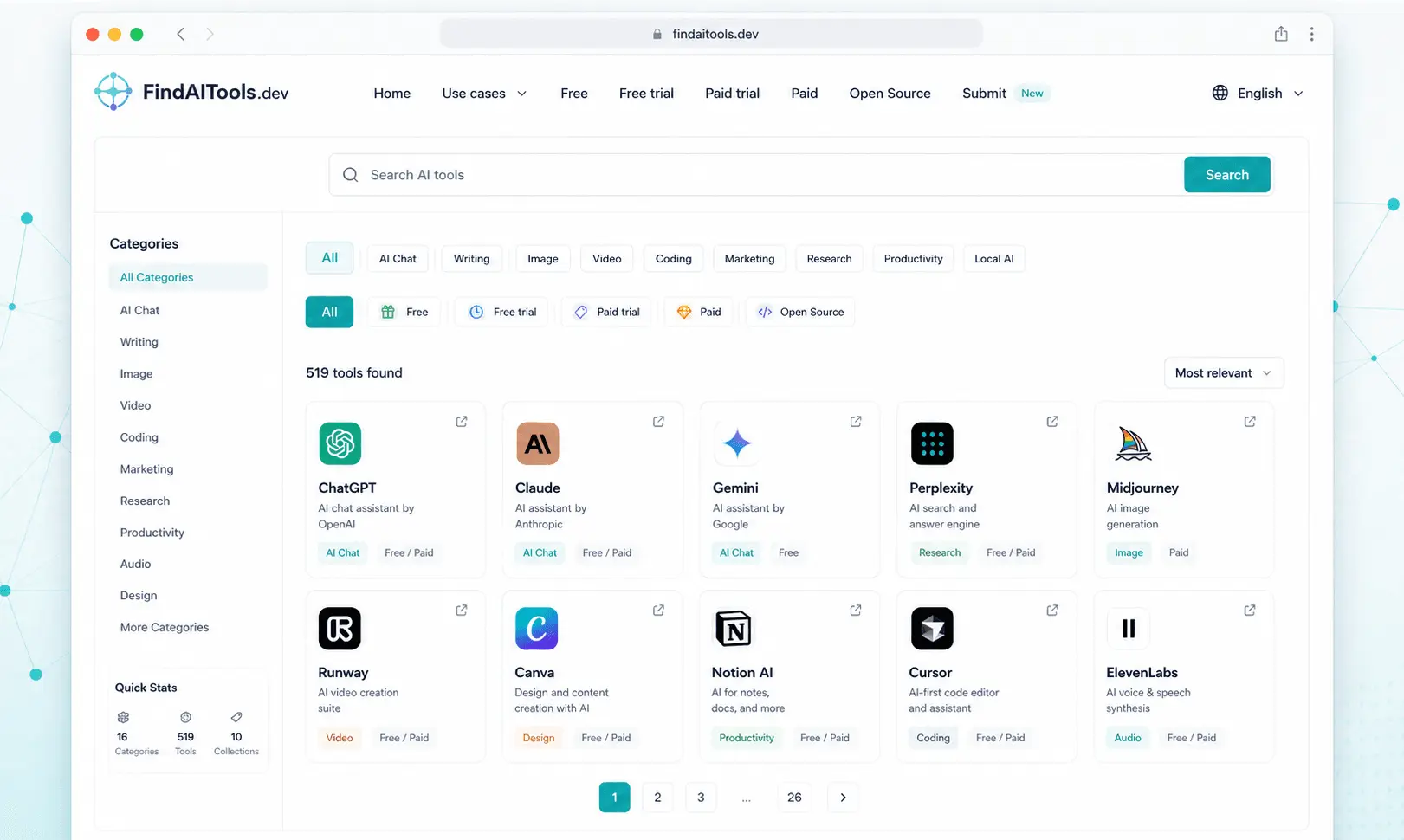1404x840 pixels.
Task: Select the Open Source pricing filter chip
Action: point(800,312)
